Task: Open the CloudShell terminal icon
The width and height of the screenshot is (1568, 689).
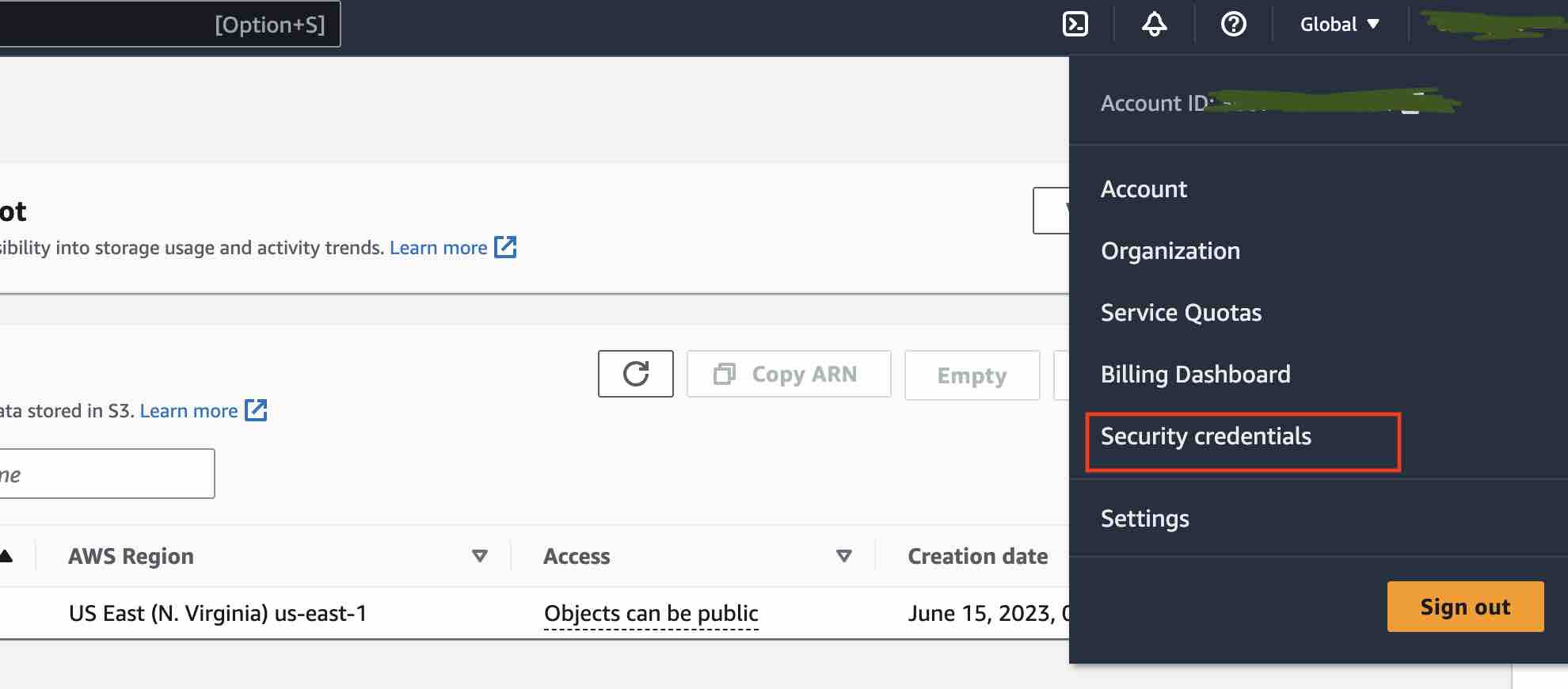Action: (1075, 25)
